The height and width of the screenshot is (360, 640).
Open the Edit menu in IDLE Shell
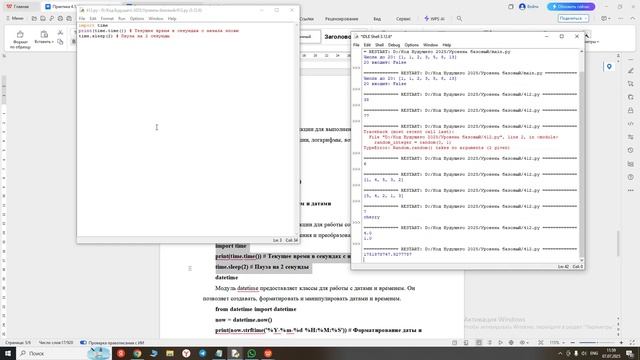[x=367, y=45]
